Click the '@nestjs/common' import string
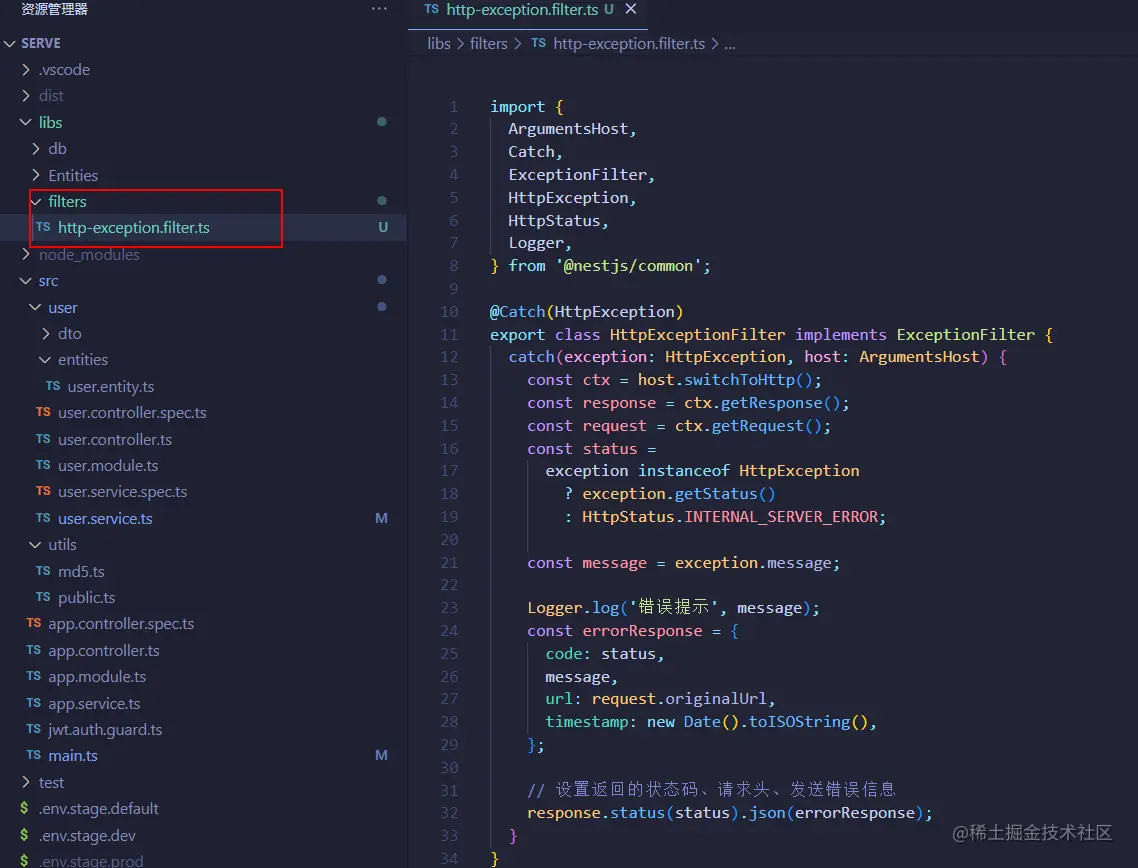 pyautogui.click(x=628, y=266)
